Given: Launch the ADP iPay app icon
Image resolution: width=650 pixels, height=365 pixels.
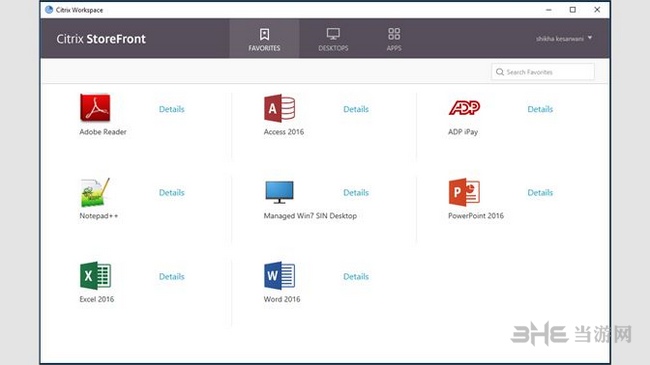Looking at the screenshot, I should pos(464,107).
